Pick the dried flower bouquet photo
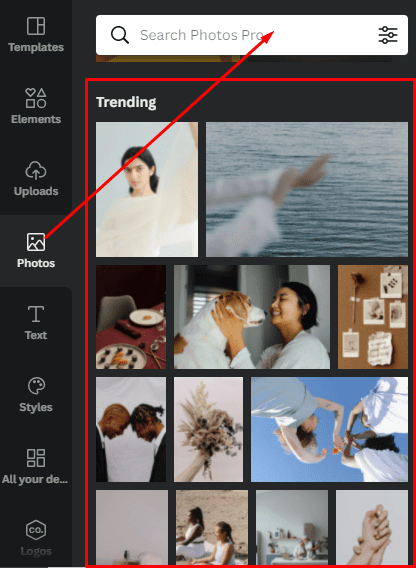The height and width of the screenshot is (568, 416). [209, 430]
